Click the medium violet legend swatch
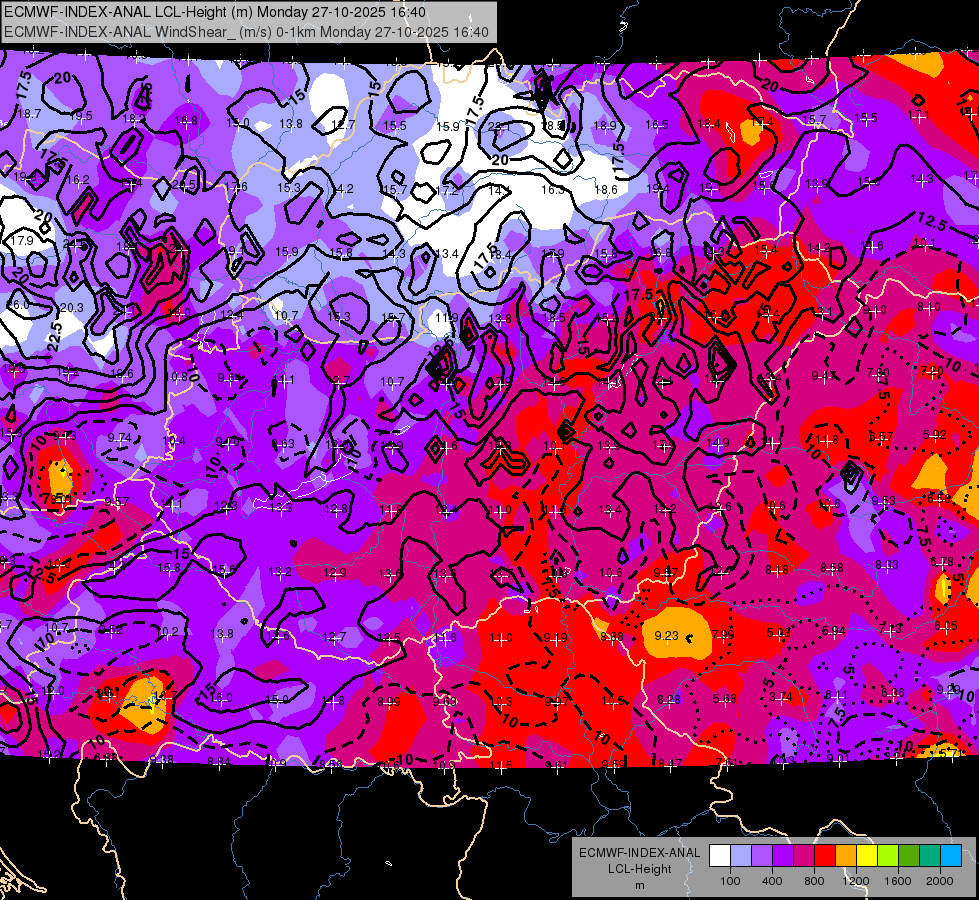Screen dimensions: 979x900 [762, 856]
